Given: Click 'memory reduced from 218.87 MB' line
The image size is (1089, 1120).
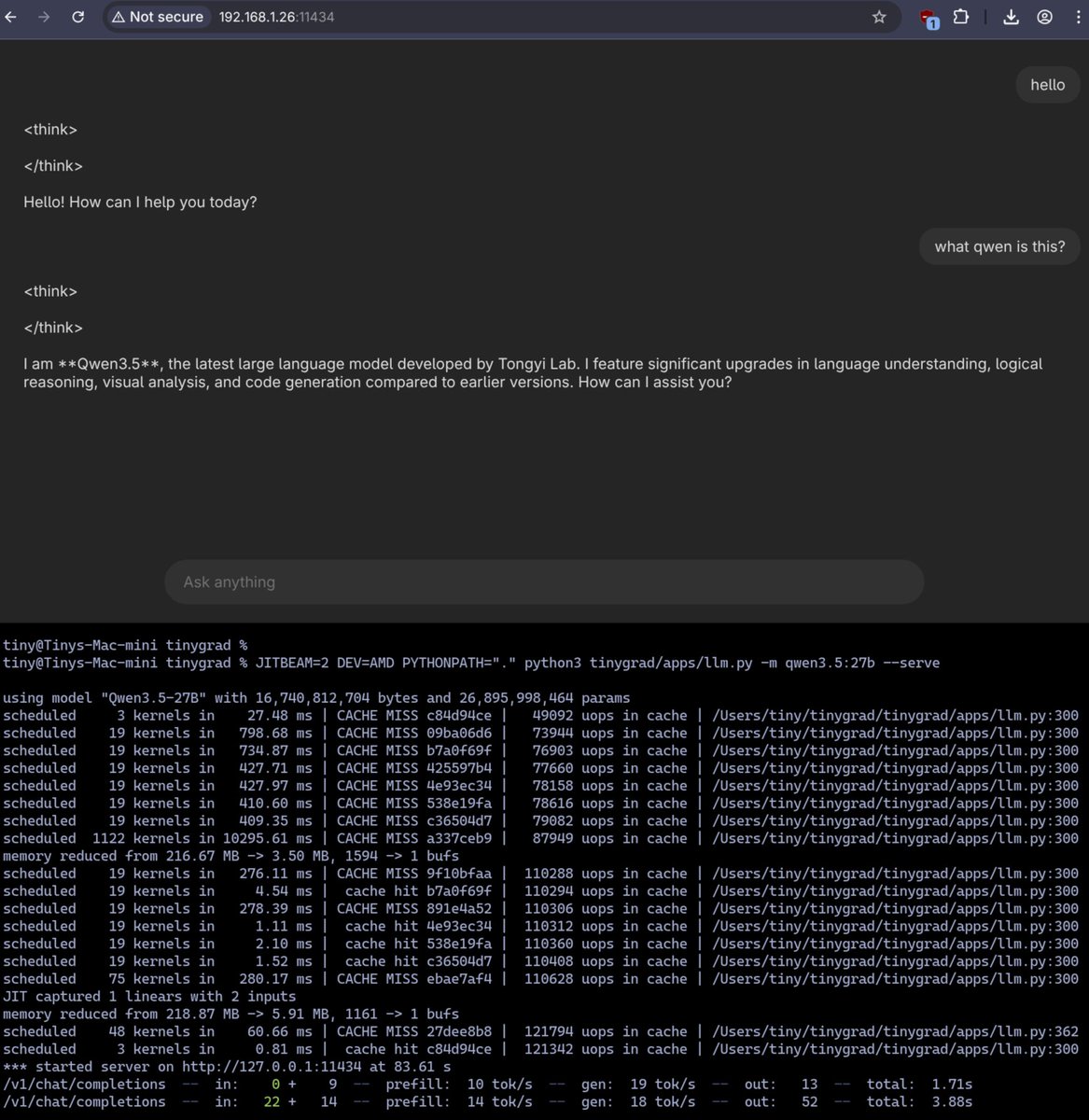Looking at the screenshot, I should point(230,1014).
